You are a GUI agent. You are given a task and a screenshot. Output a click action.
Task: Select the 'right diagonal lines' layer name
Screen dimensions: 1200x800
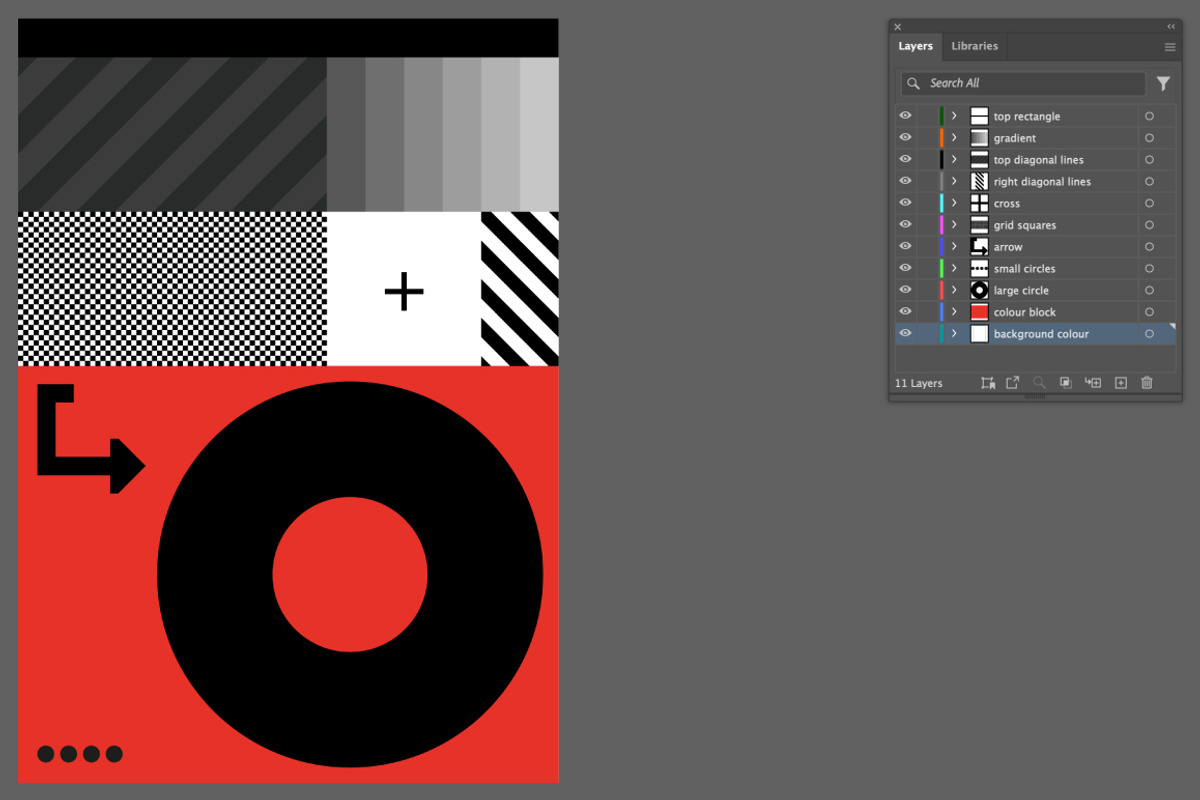coord(1042,182)
